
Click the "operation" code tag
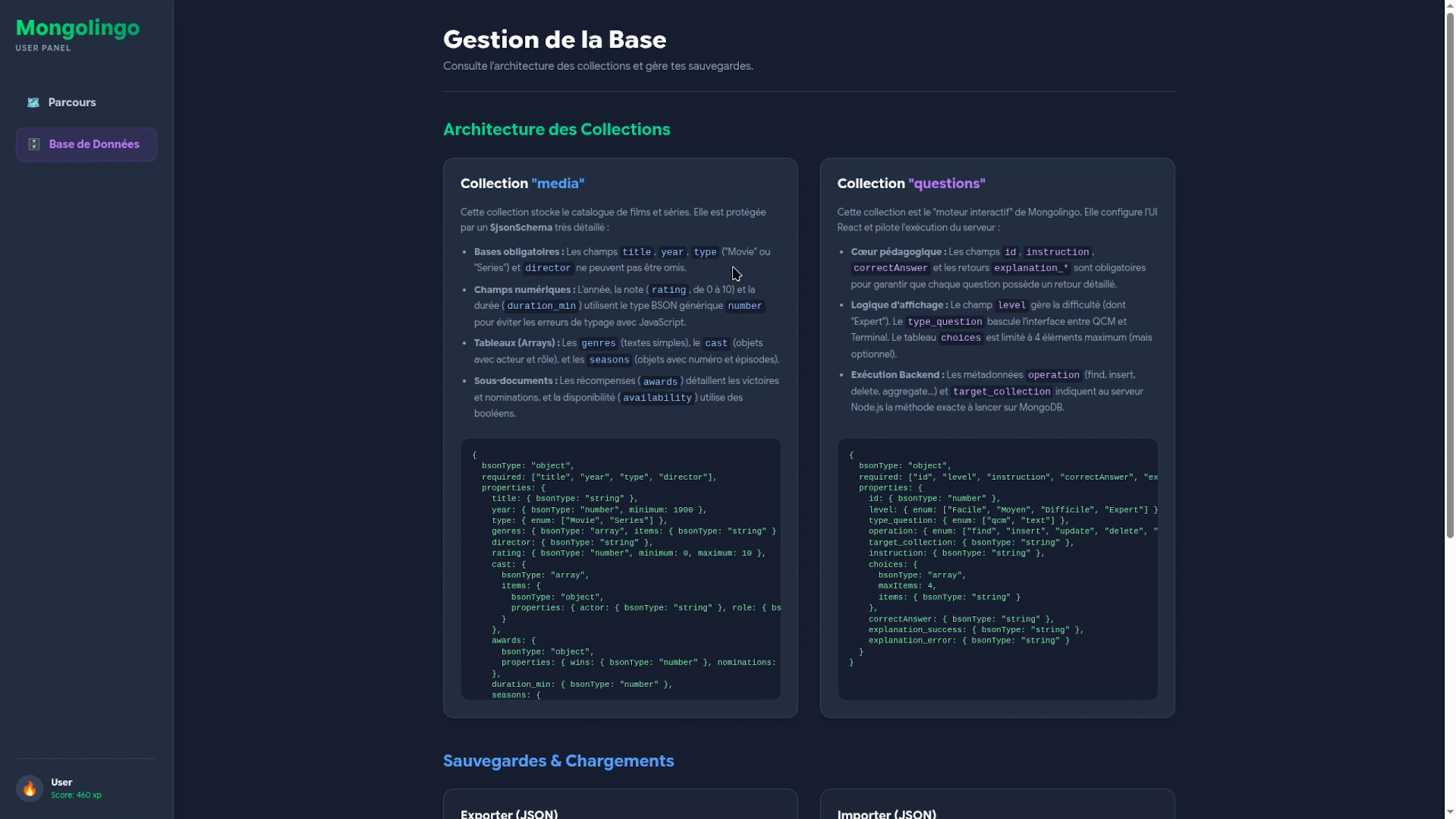[1053, 375]
